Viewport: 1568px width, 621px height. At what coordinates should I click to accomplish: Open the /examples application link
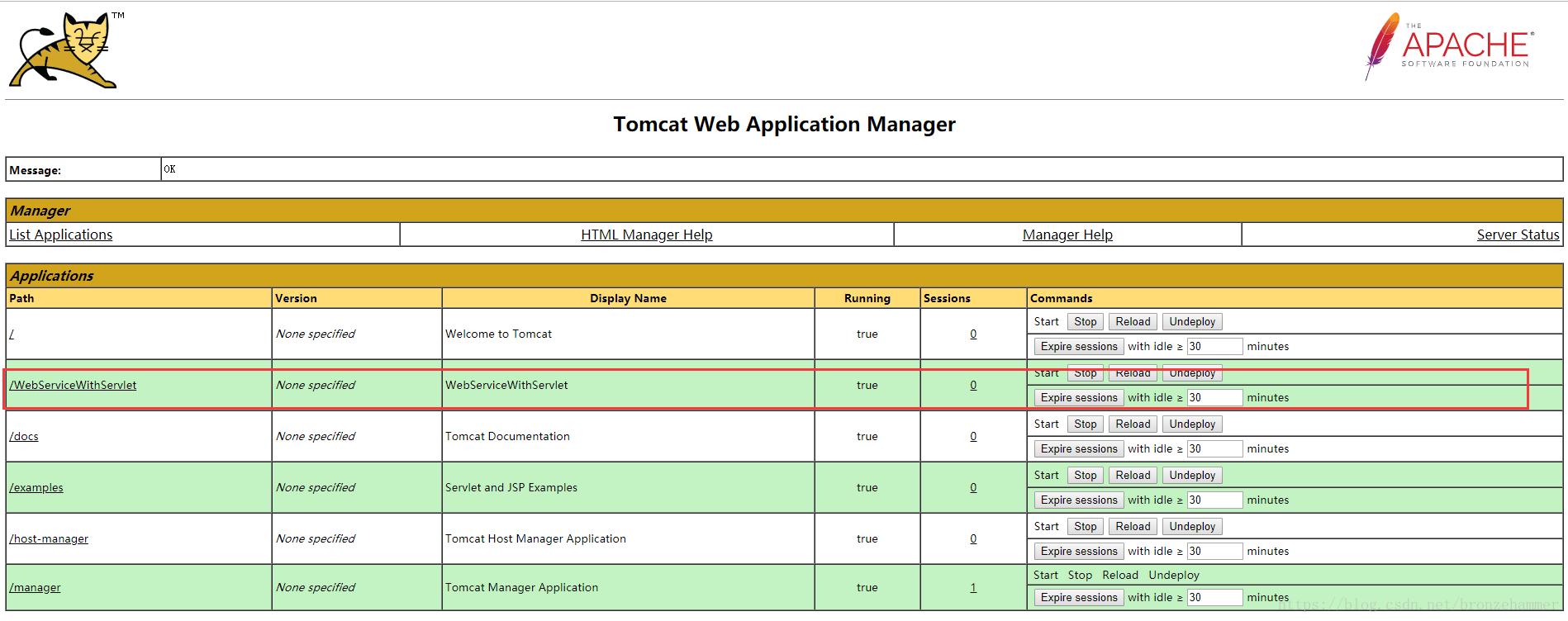tap(36, 487)
